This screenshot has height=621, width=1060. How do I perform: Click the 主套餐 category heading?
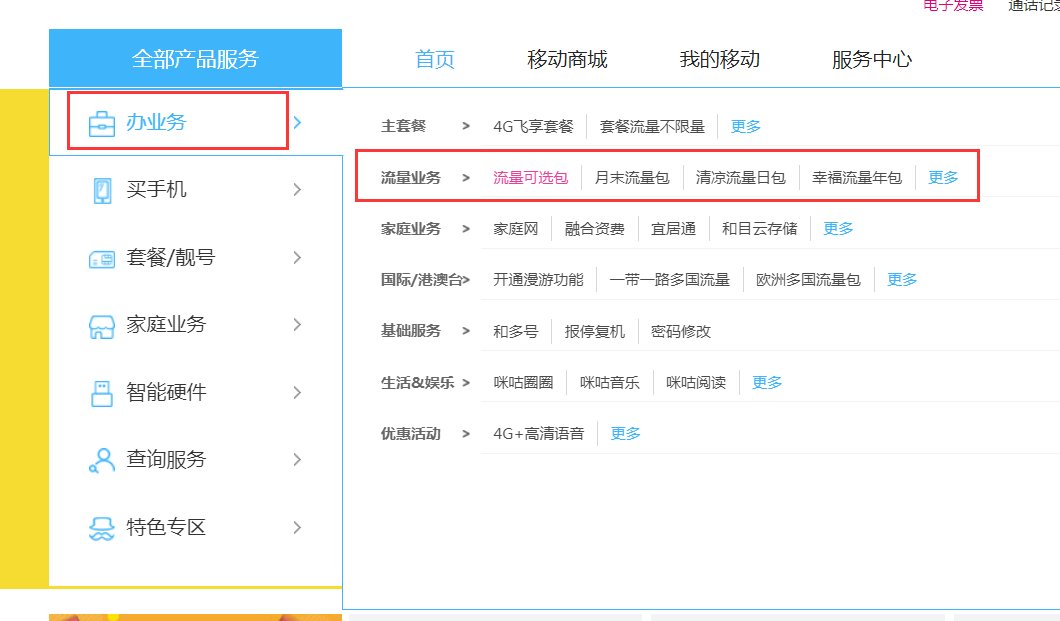[404, 126]
